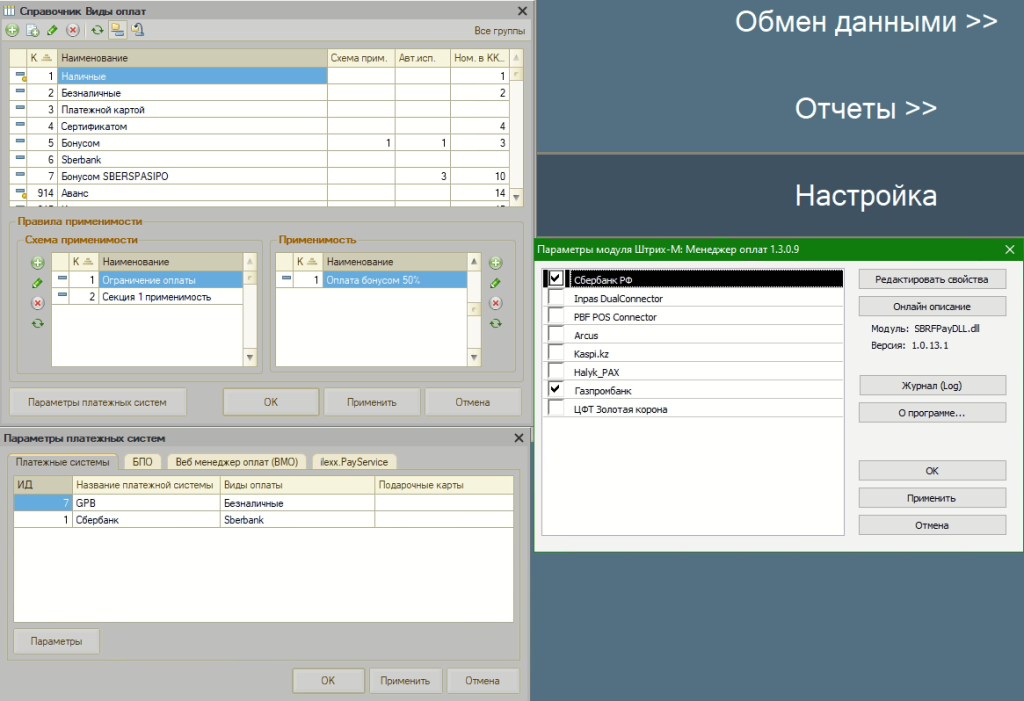Click Применить in Менеджер оплат dialog
The width and height of the screenshot is (1024, 701).
[932, 498]
